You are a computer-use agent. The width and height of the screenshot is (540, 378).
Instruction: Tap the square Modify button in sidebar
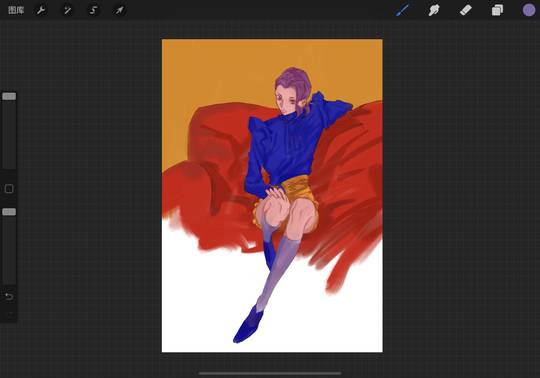(x=9, y=189)
